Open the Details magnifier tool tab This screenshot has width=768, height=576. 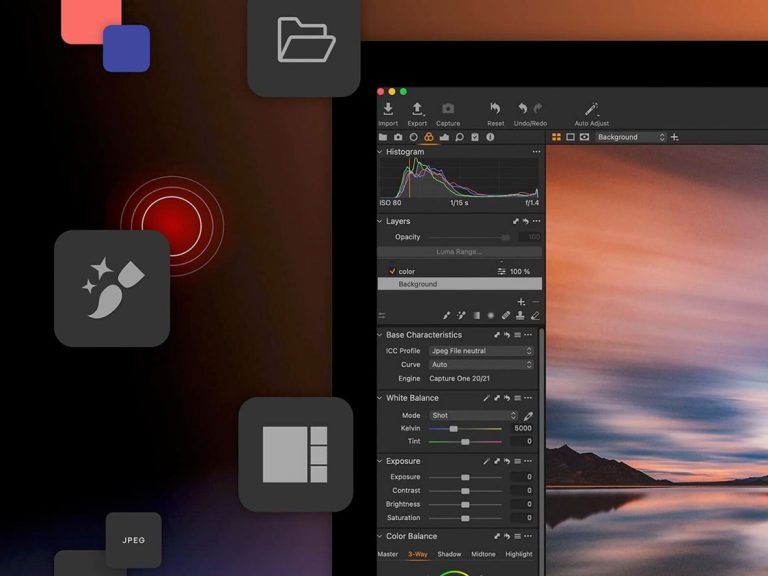point(459,137)
